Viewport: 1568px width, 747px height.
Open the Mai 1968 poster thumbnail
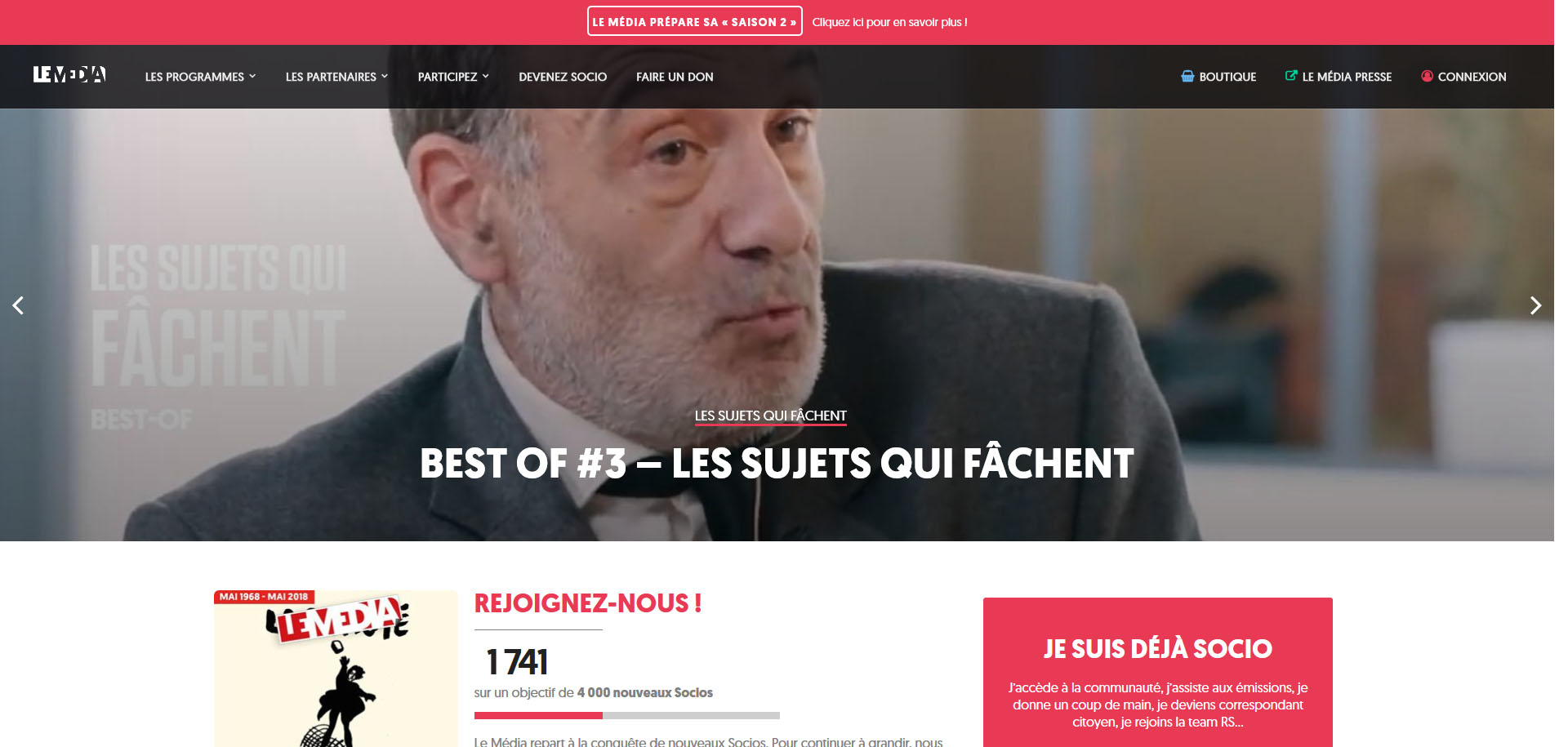[336, 668]
